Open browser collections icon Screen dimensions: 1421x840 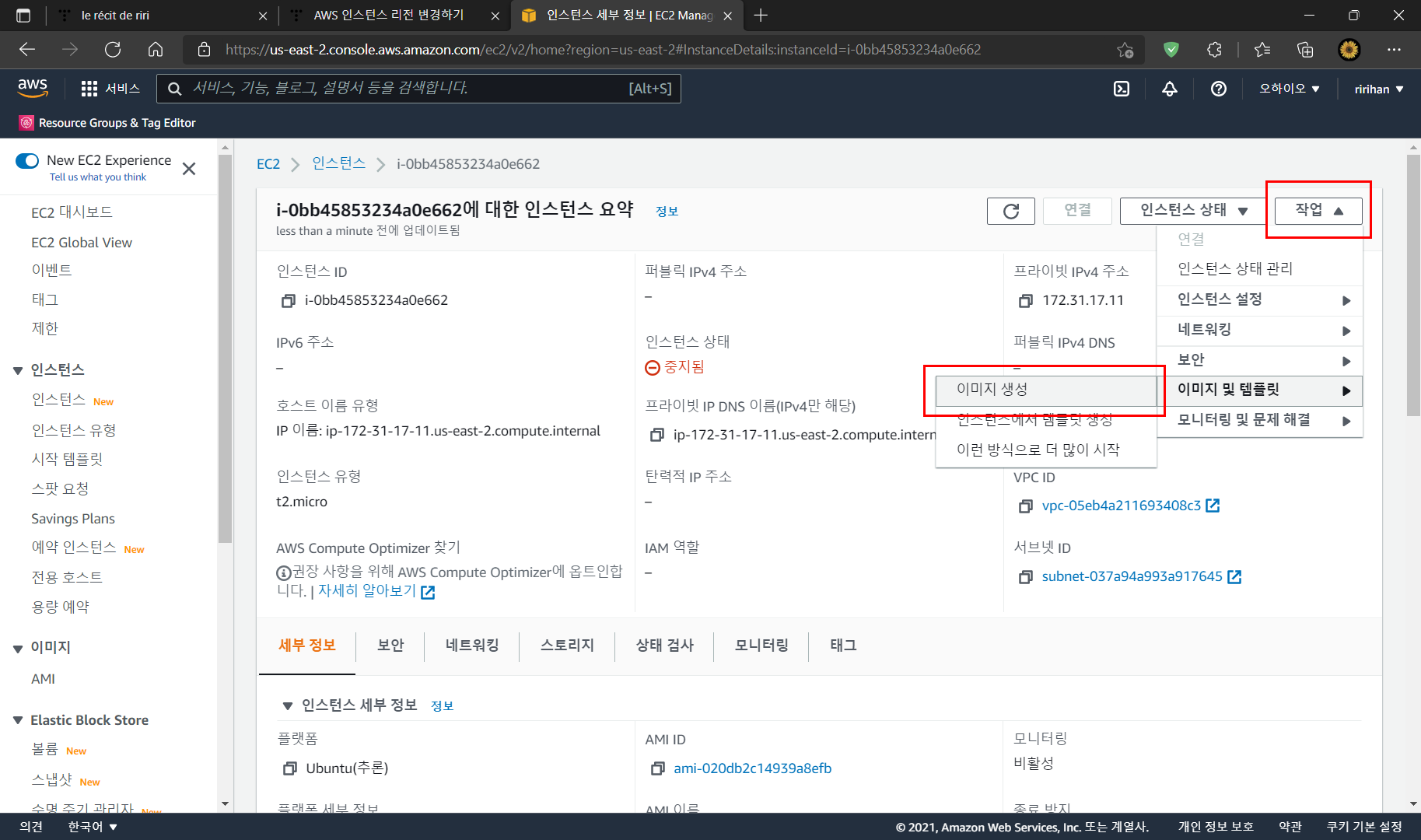pyautogui.click(x=1305, y=50)
